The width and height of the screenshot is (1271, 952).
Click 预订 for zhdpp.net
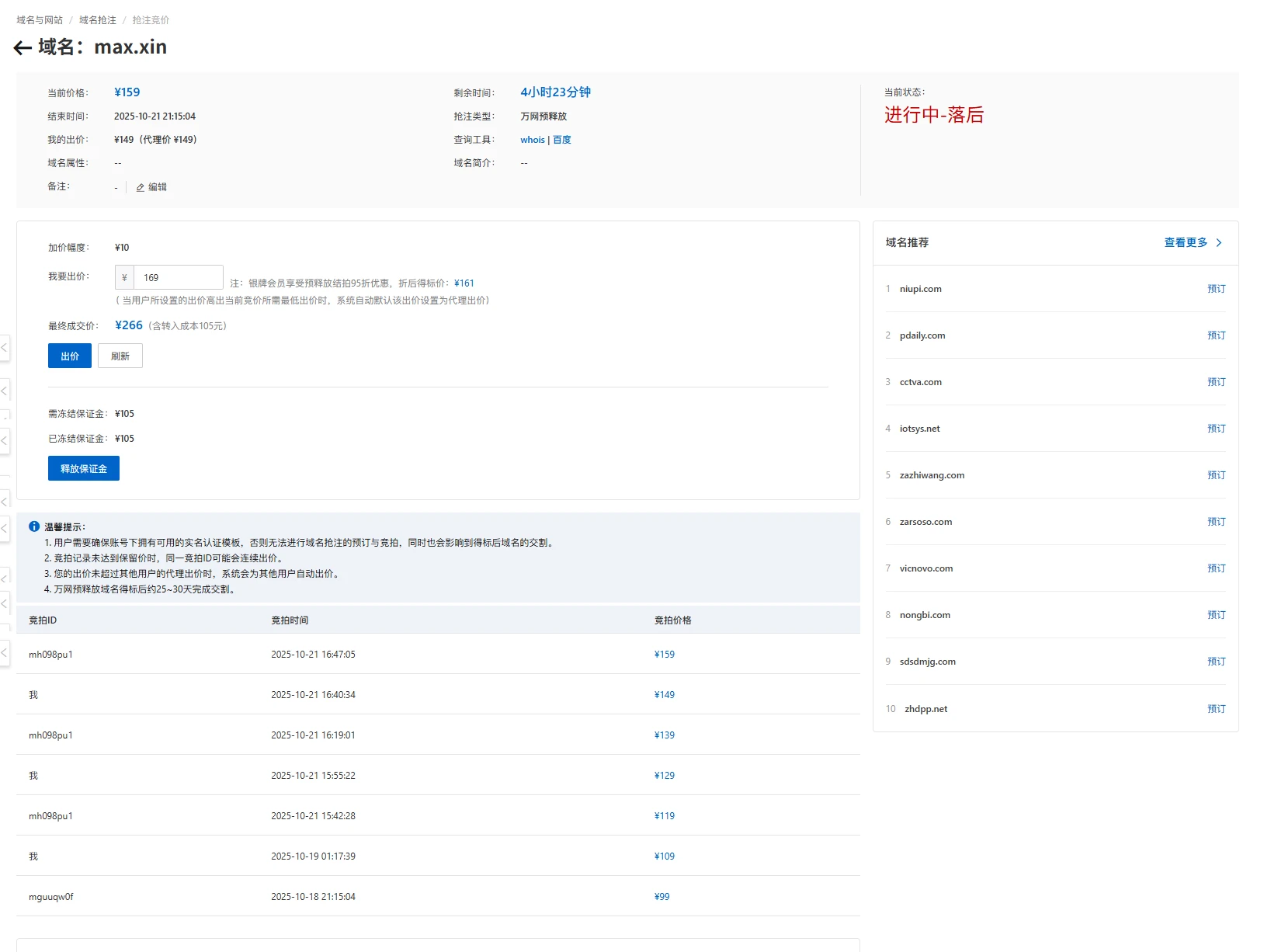(x=1216, y=709)
